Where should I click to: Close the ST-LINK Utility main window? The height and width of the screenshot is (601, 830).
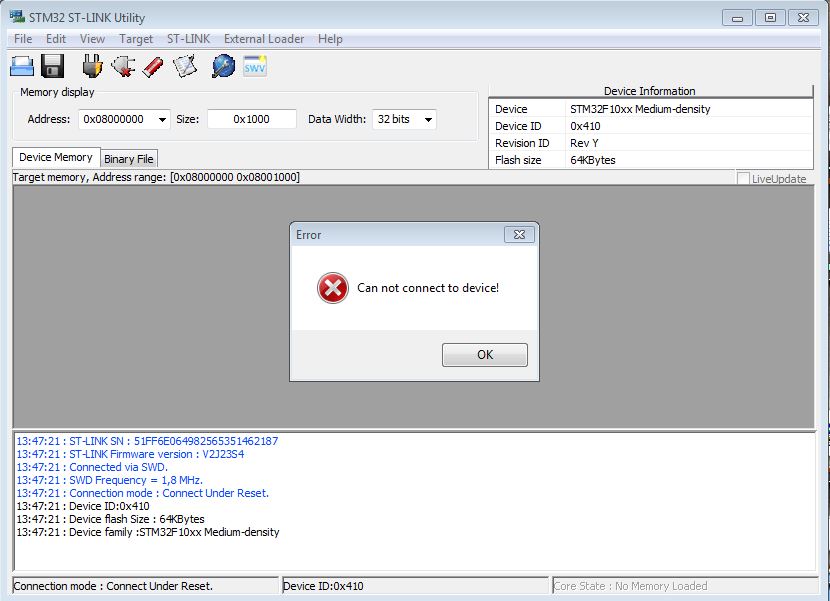804,17
